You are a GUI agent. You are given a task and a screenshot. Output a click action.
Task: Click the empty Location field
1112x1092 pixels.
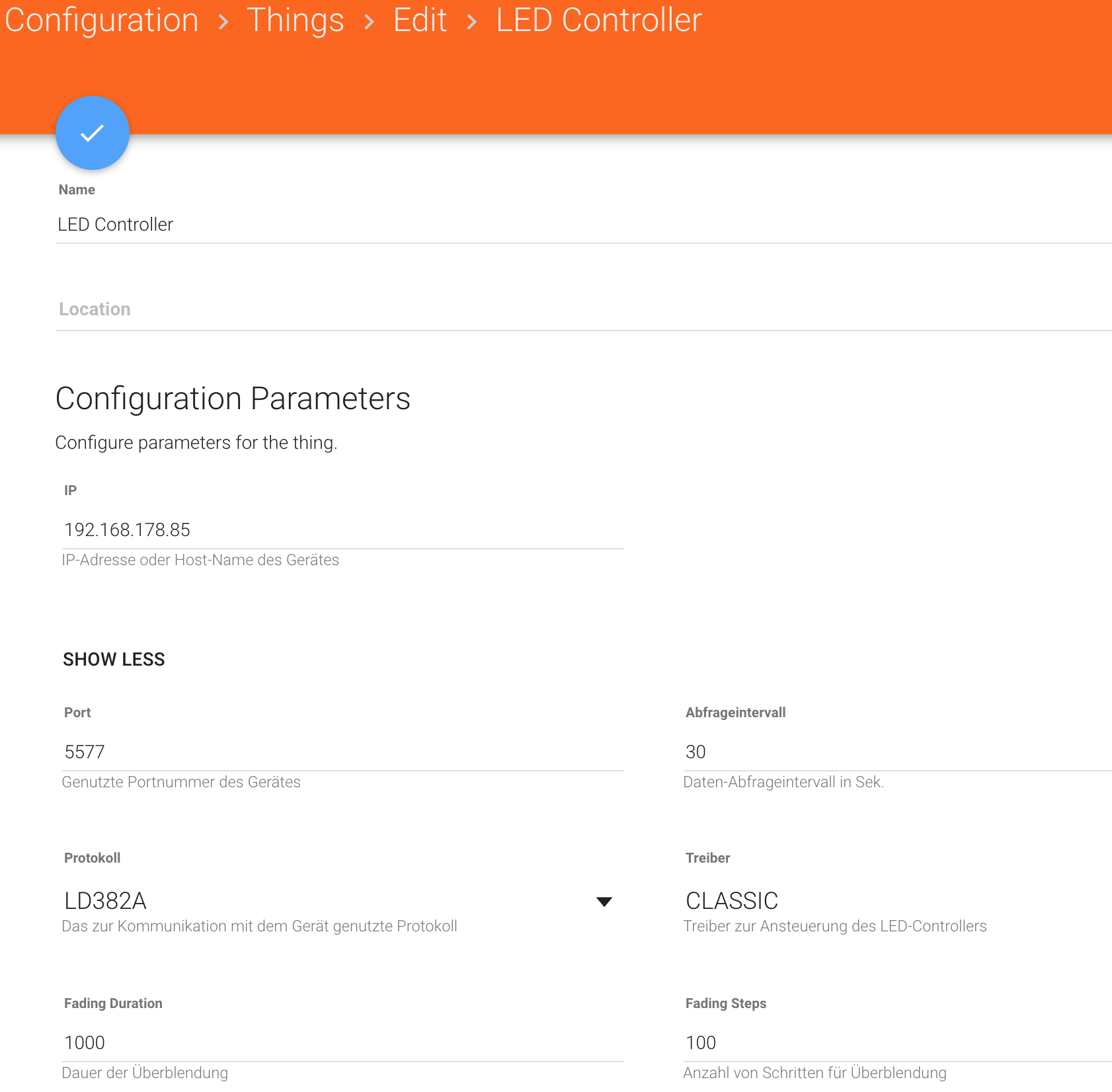pyautogui.click(x=582, y=309)
